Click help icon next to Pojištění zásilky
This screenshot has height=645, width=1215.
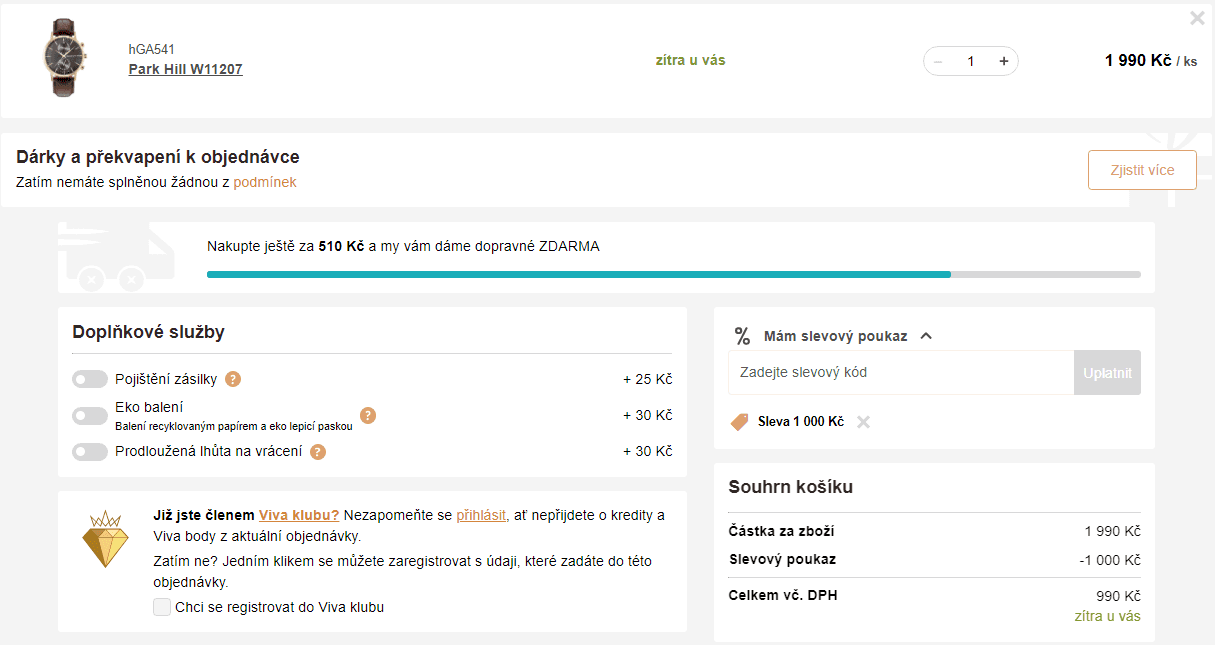(x=233, y=379)
